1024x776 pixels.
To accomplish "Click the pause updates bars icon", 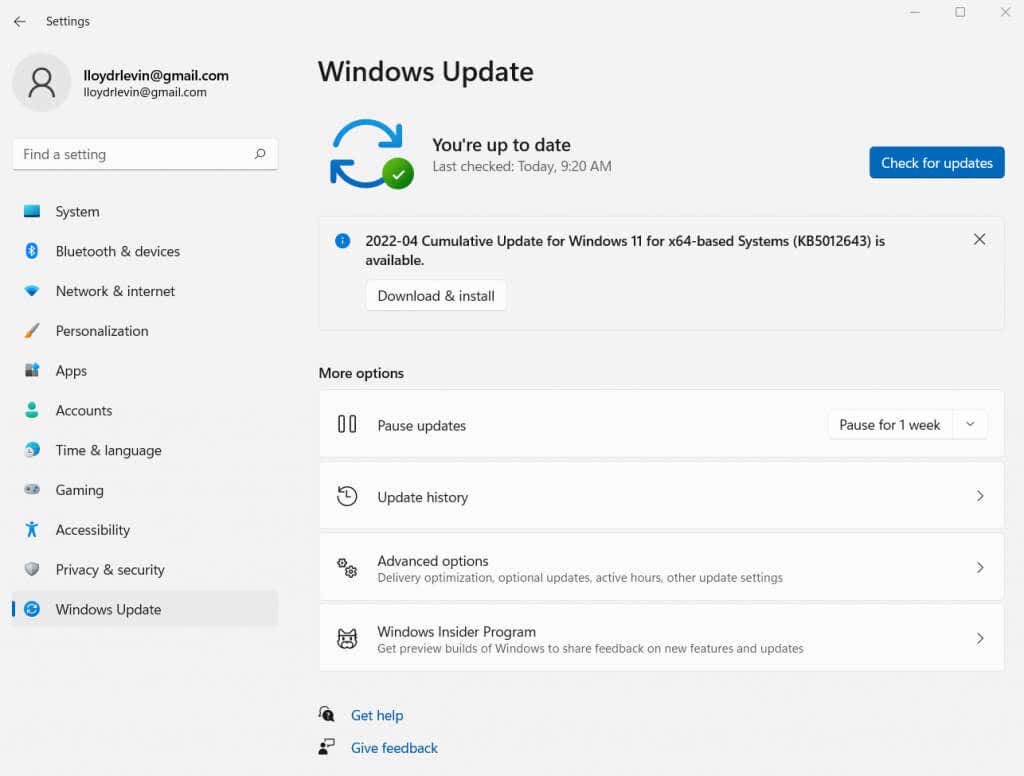I will [347, 425].
